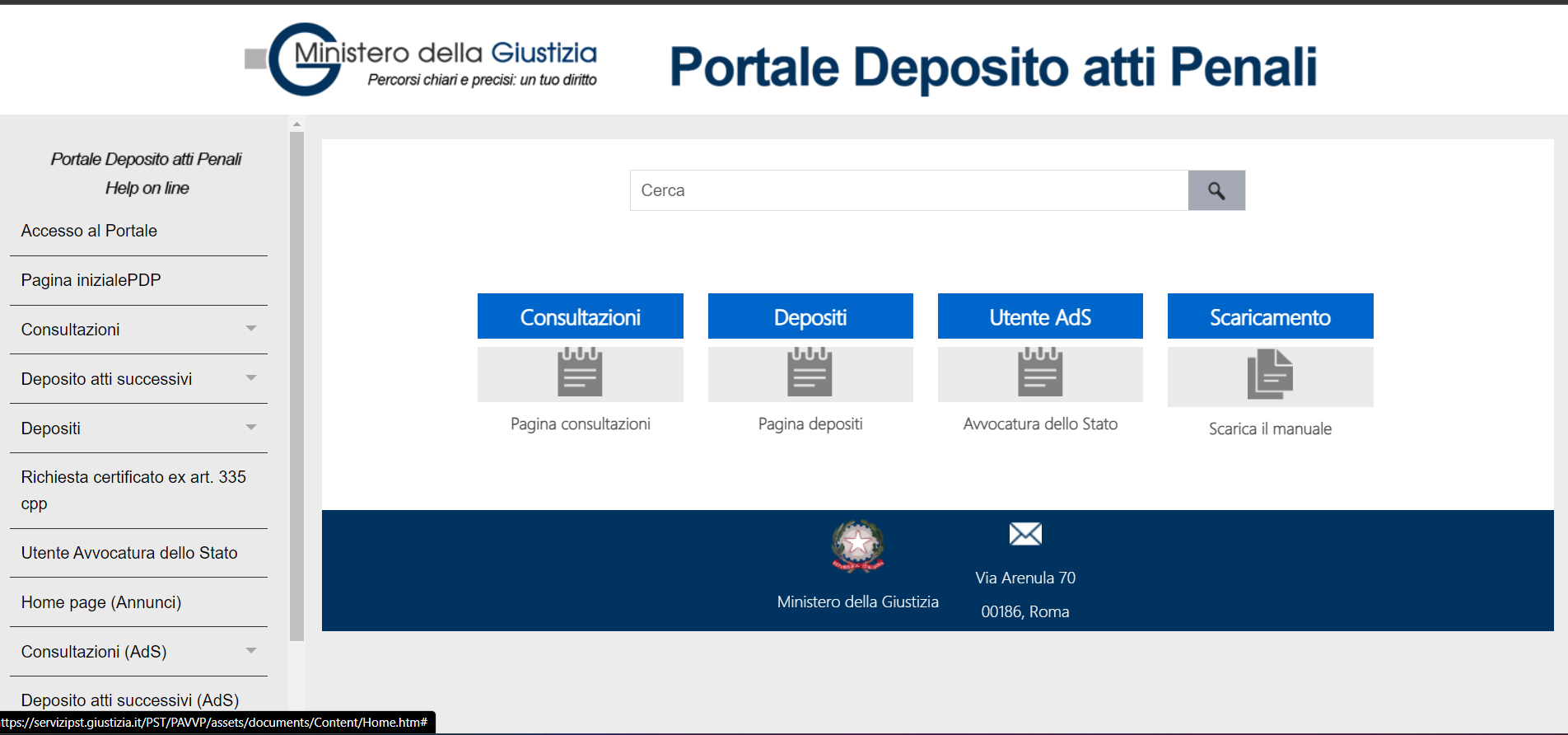Image resolution: width=1568 pixels, height=735 pixels.
Task: Click the Ministero della Giustizia header logo
Action: pos(421,59)
